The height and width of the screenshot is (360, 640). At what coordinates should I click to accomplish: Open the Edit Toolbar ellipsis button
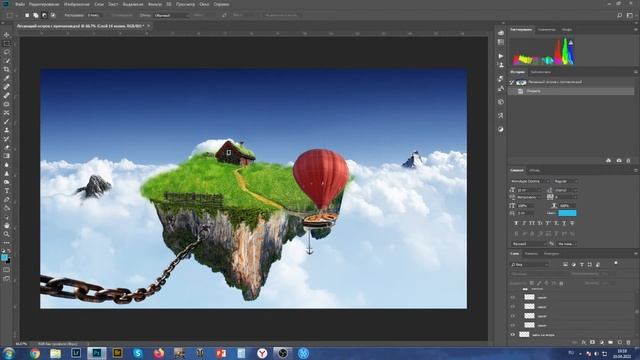[x=7, y=242]
